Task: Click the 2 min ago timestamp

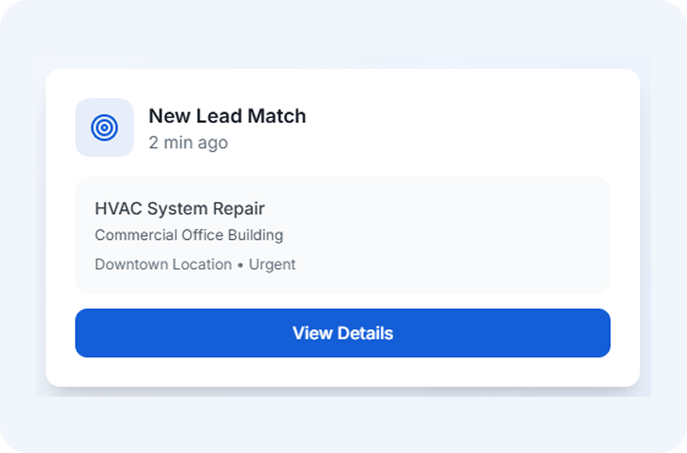Action: (188, 143)
